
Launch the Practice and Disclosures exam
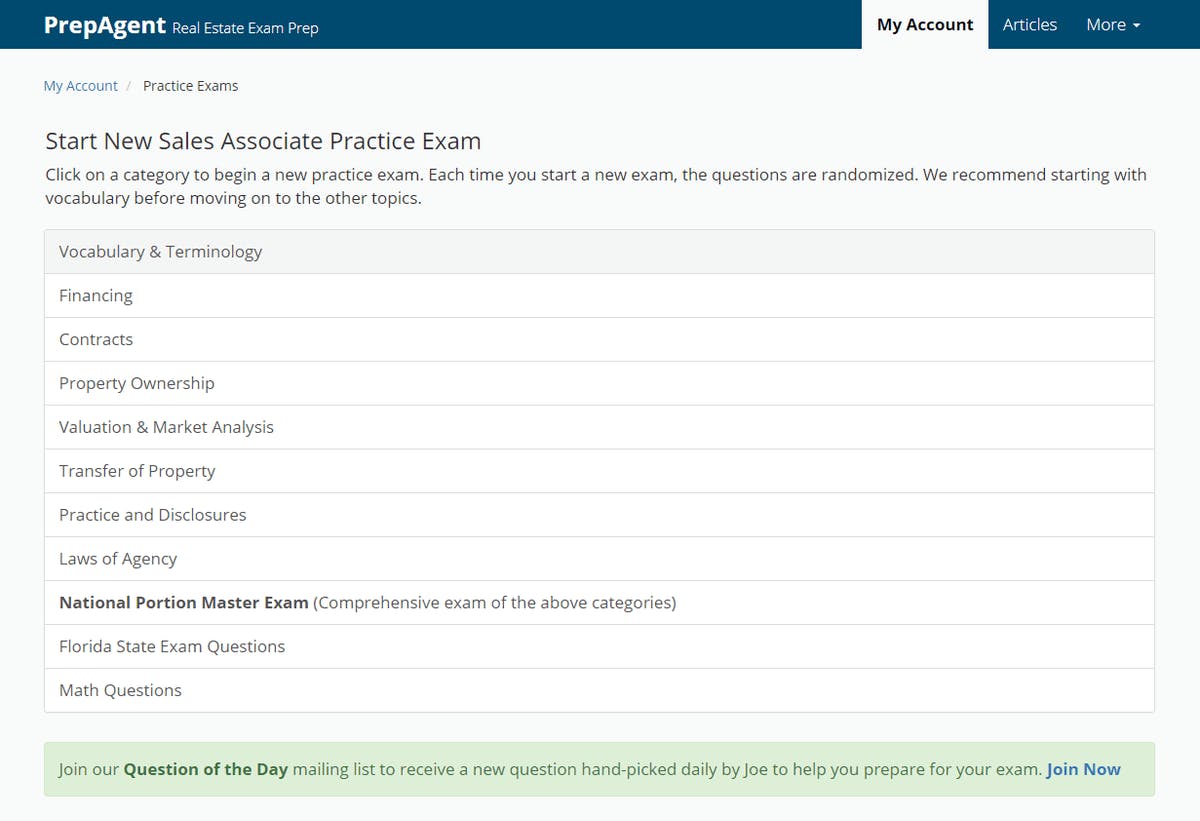(152, 516)
